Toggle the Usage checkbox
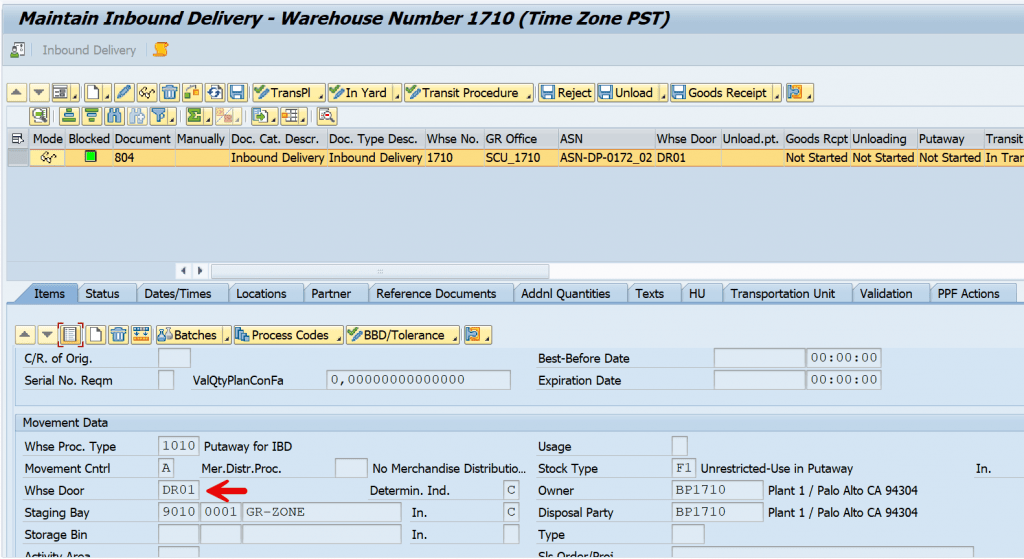The width and height of the screenshot is (1024, 559). pyautogui.click(x=679, y=446)
